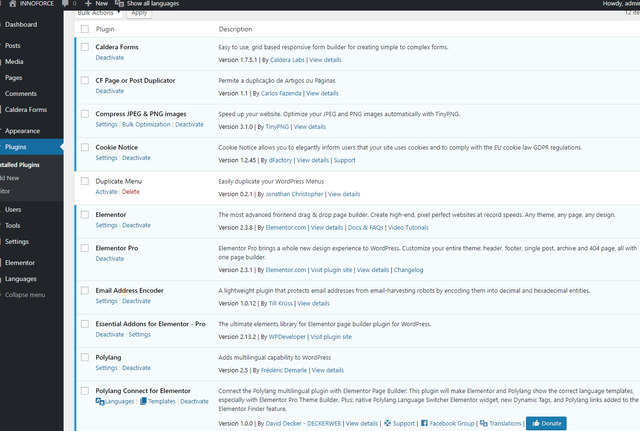
Task: View details for TinyPNG plugin
Action: pos(310,127)
